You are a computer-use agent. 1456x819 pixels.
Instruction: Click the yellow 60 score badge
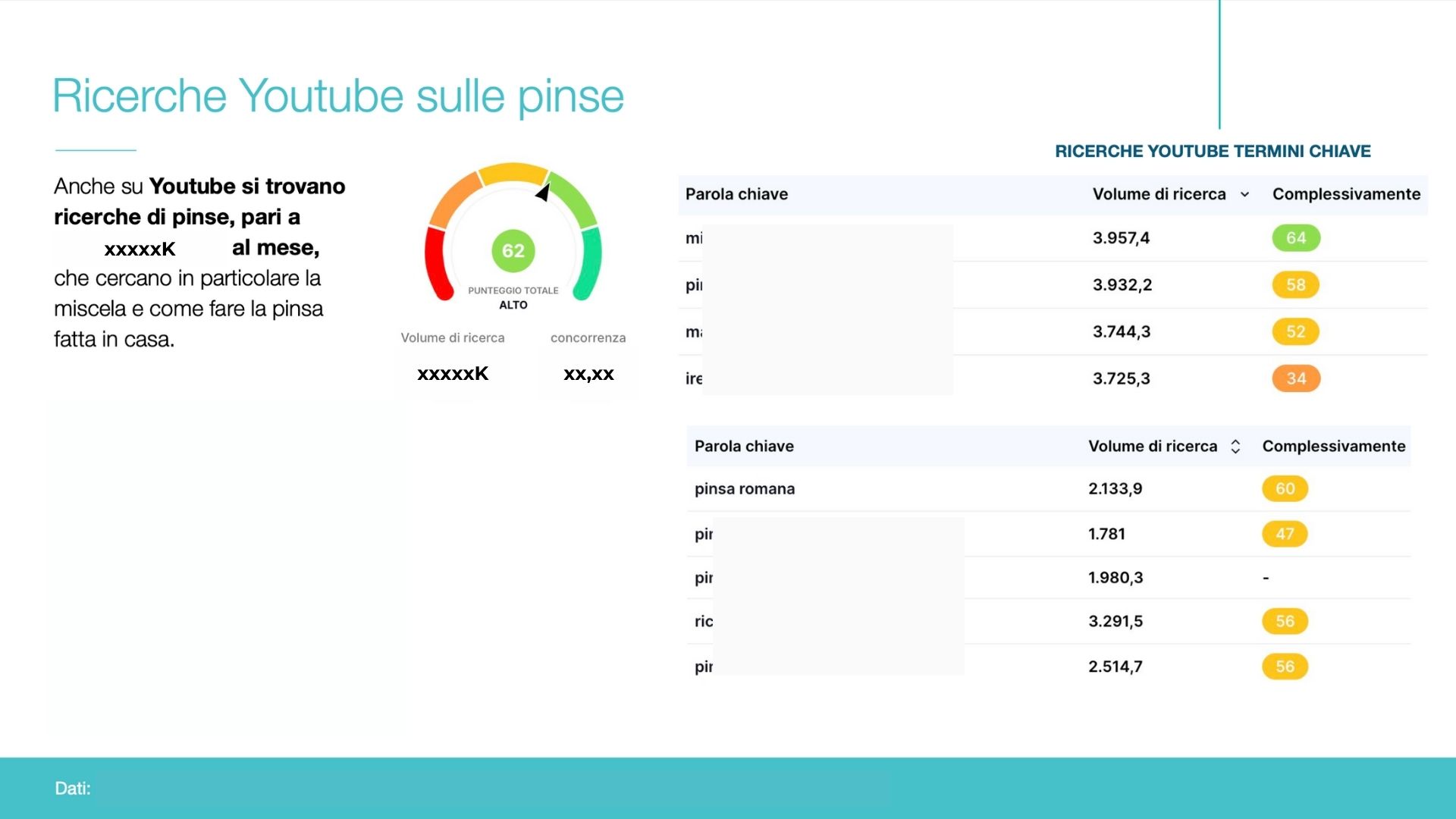1284,489
